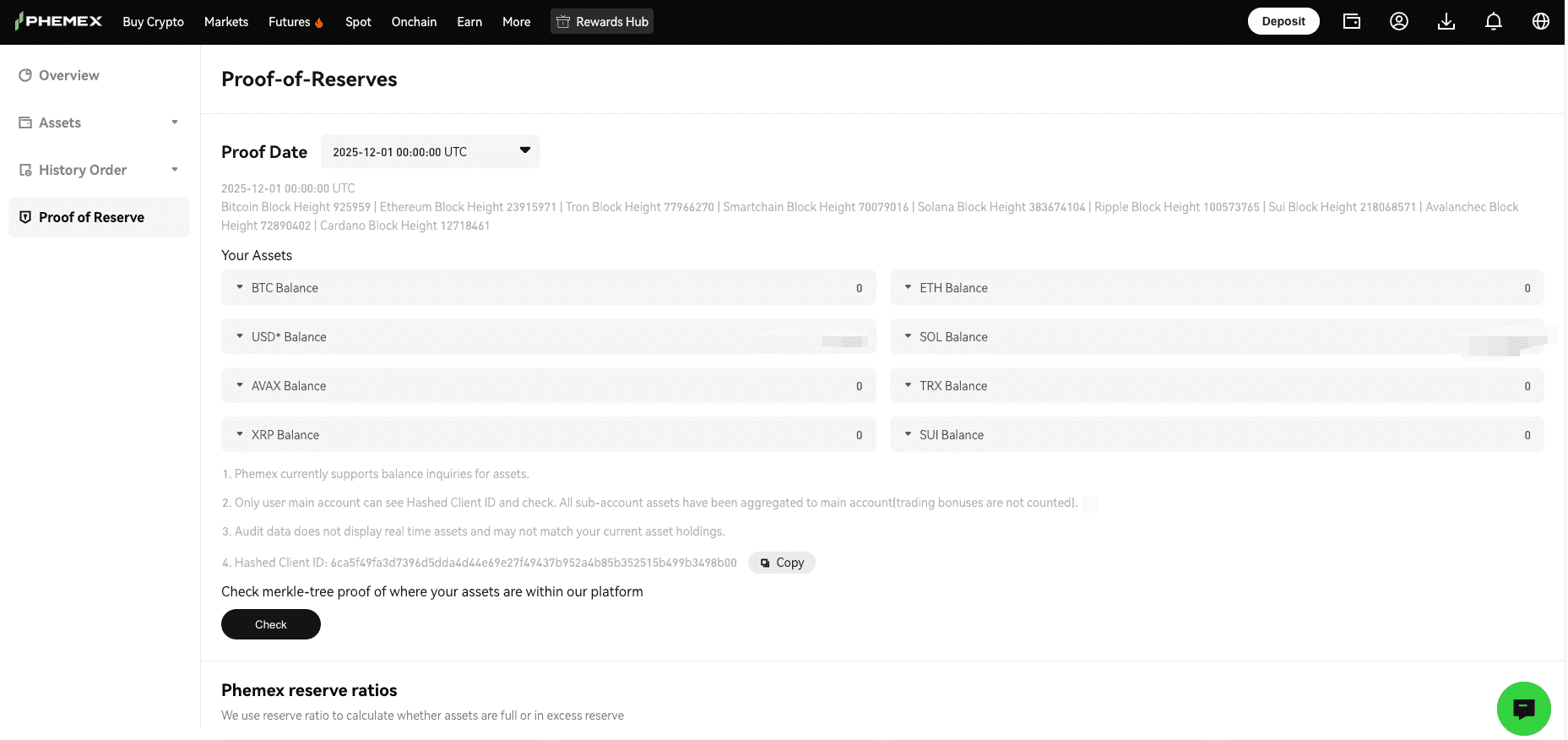
Task: Open the Futures menu
Action: click(x=290, y=22)
